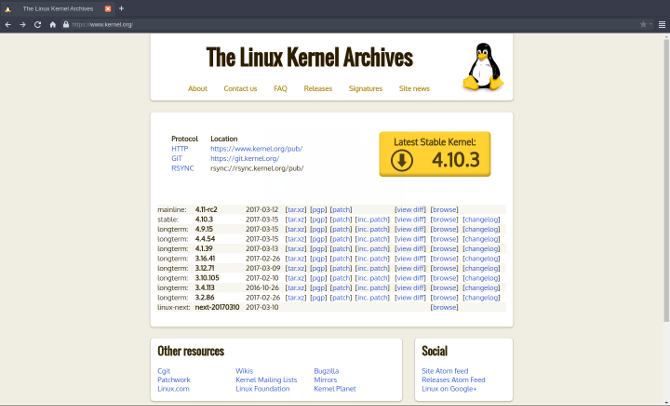Open the browser hamburger menu

tap(662, 24)
